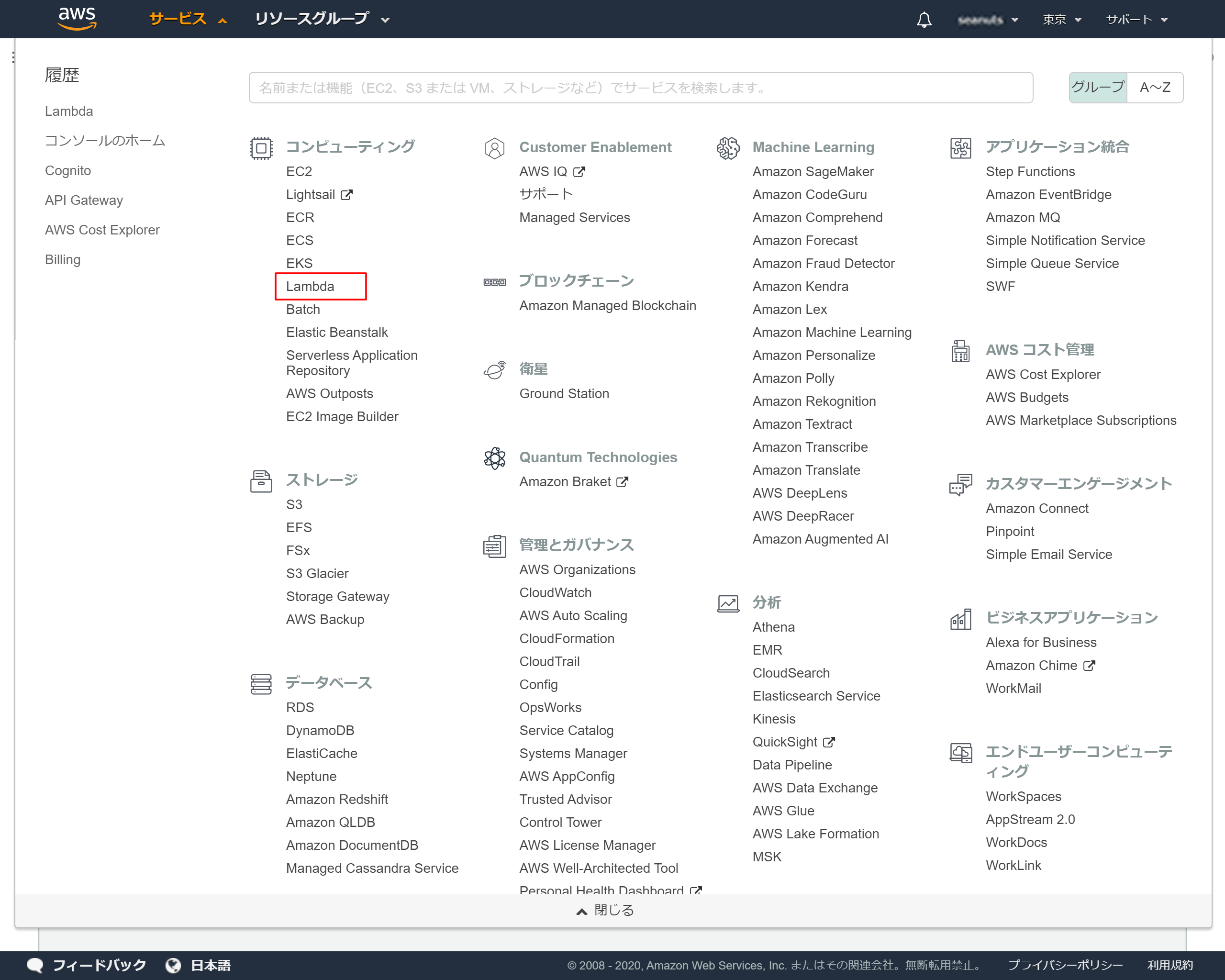Screen dimensions: 1225x980
Task: Open the 東京 region dropdown
Action: click(x=1061, y=20)
